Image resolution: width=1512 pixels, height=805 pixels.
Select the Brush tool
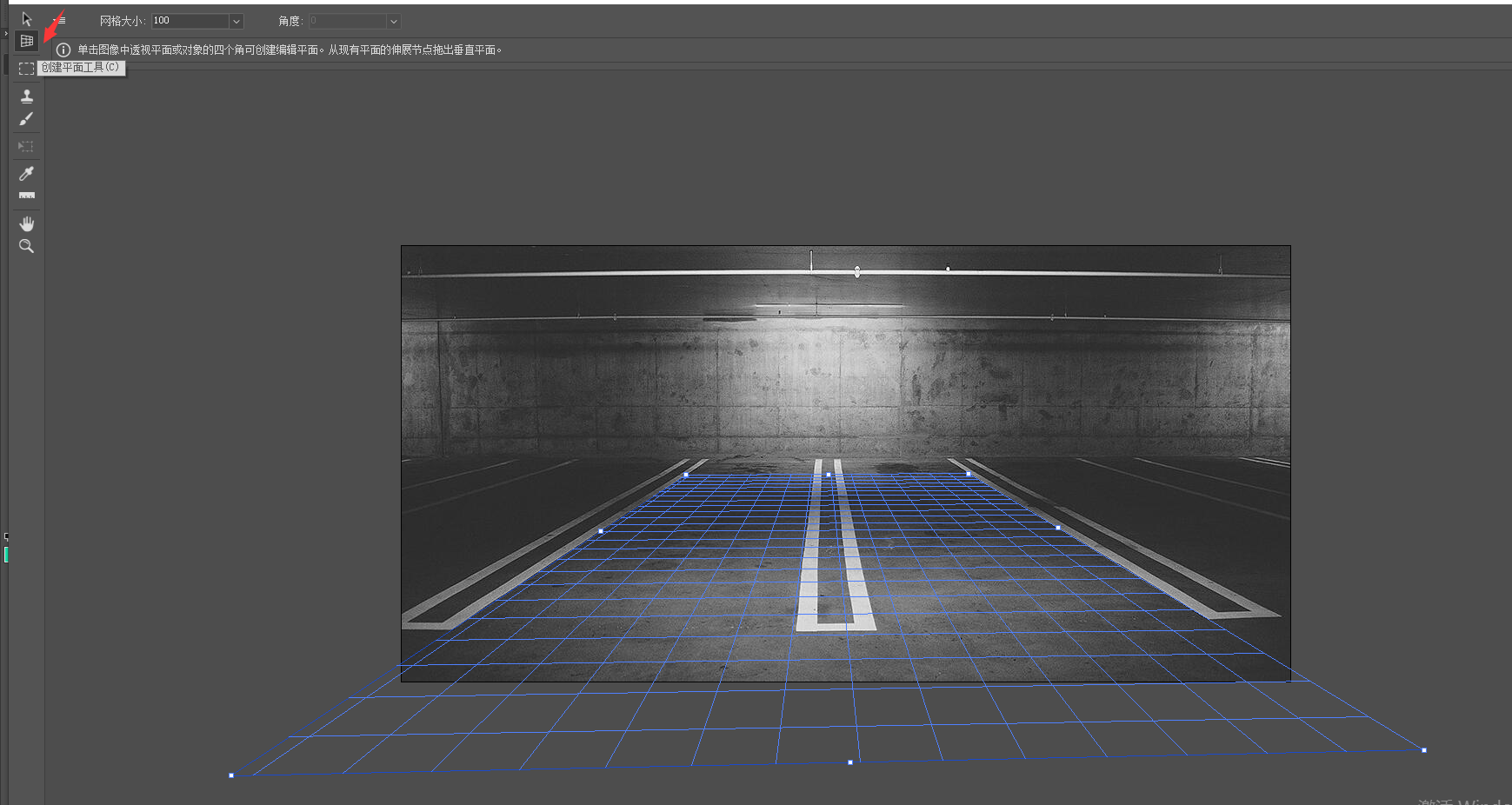(26, 119)
